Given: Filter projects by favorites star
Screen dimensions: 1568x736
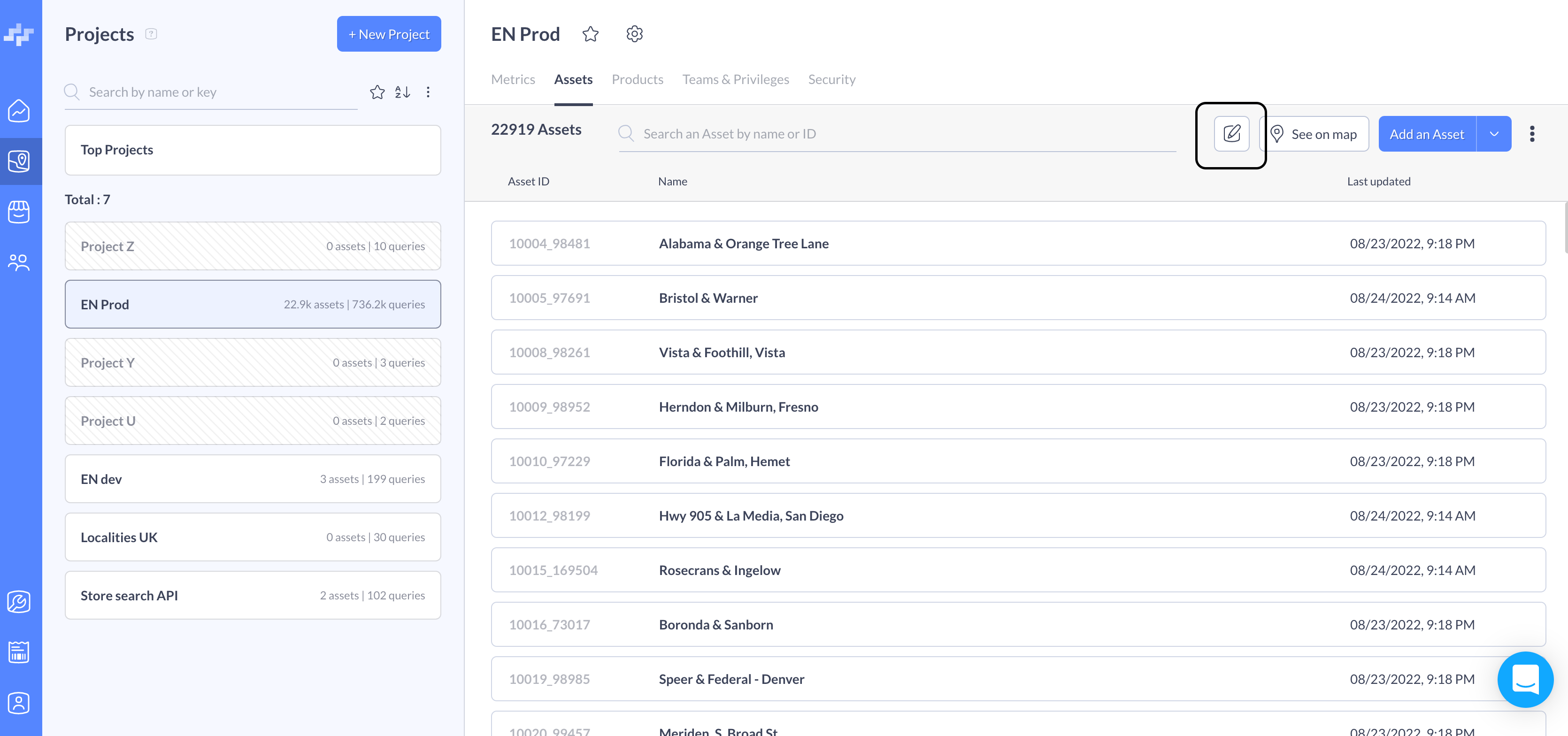Looking at the screenshot, I should click(377, 92).
